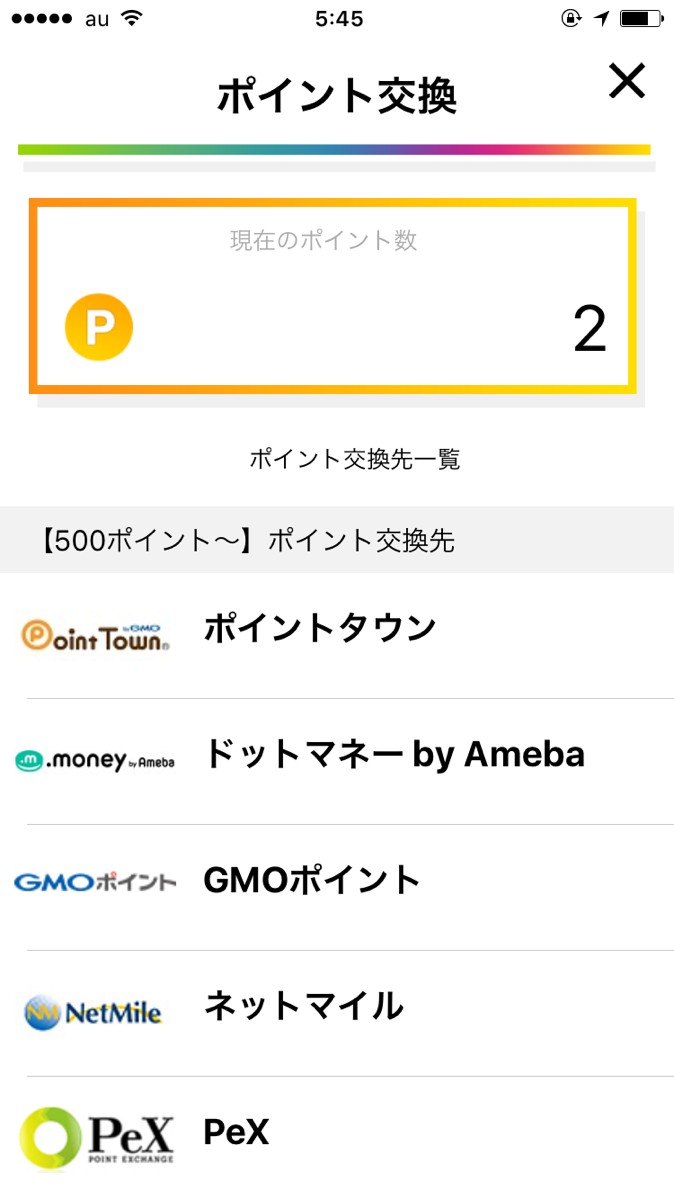The height and width of the screenshot is (1200, 674).
Task: Tap the PointTown logo
Action: [x=95, y=635]
